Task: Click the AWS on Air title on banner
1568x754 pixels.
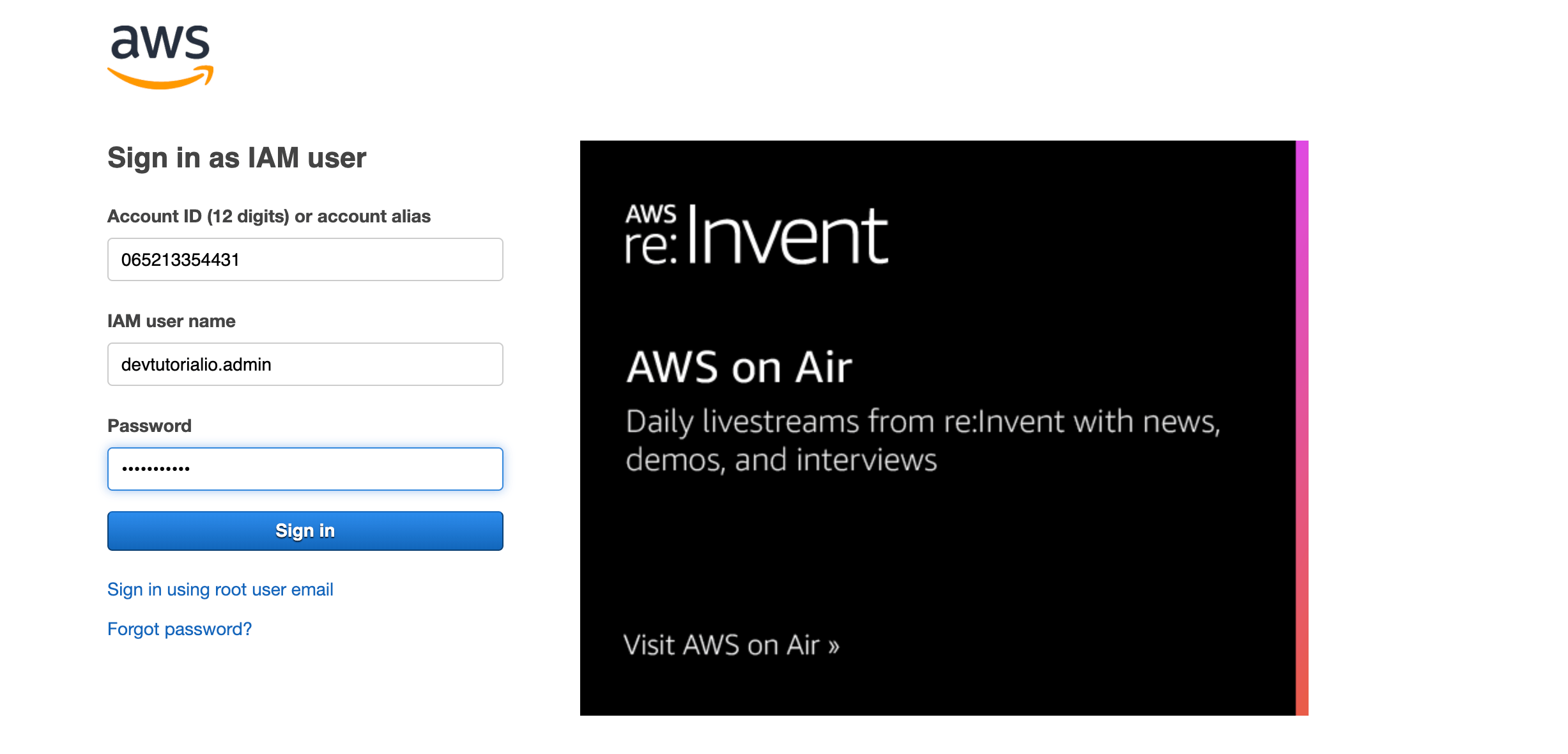Action: 738,366
